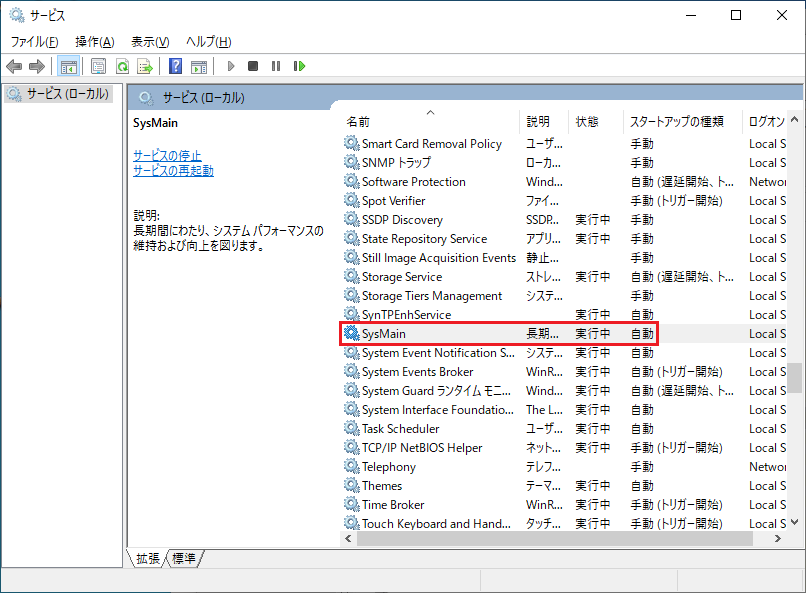806x593 pixels.
Task: Click the export list toolbar icon
Action: pyautogui.click(x=145, y=66)
